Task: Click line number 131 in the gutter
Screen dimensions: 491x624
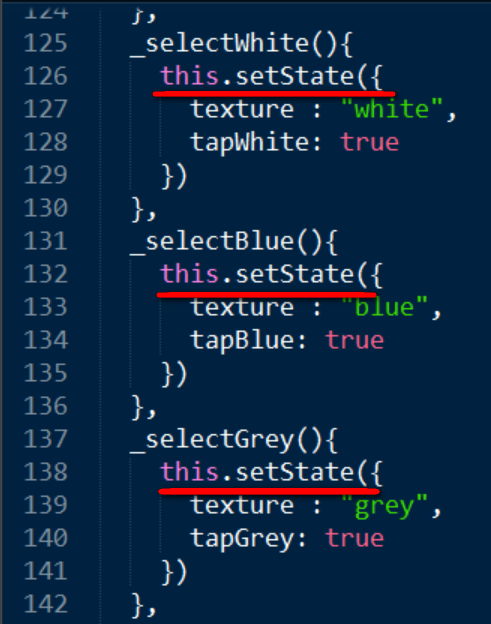Action: click(x=46, y=241)
